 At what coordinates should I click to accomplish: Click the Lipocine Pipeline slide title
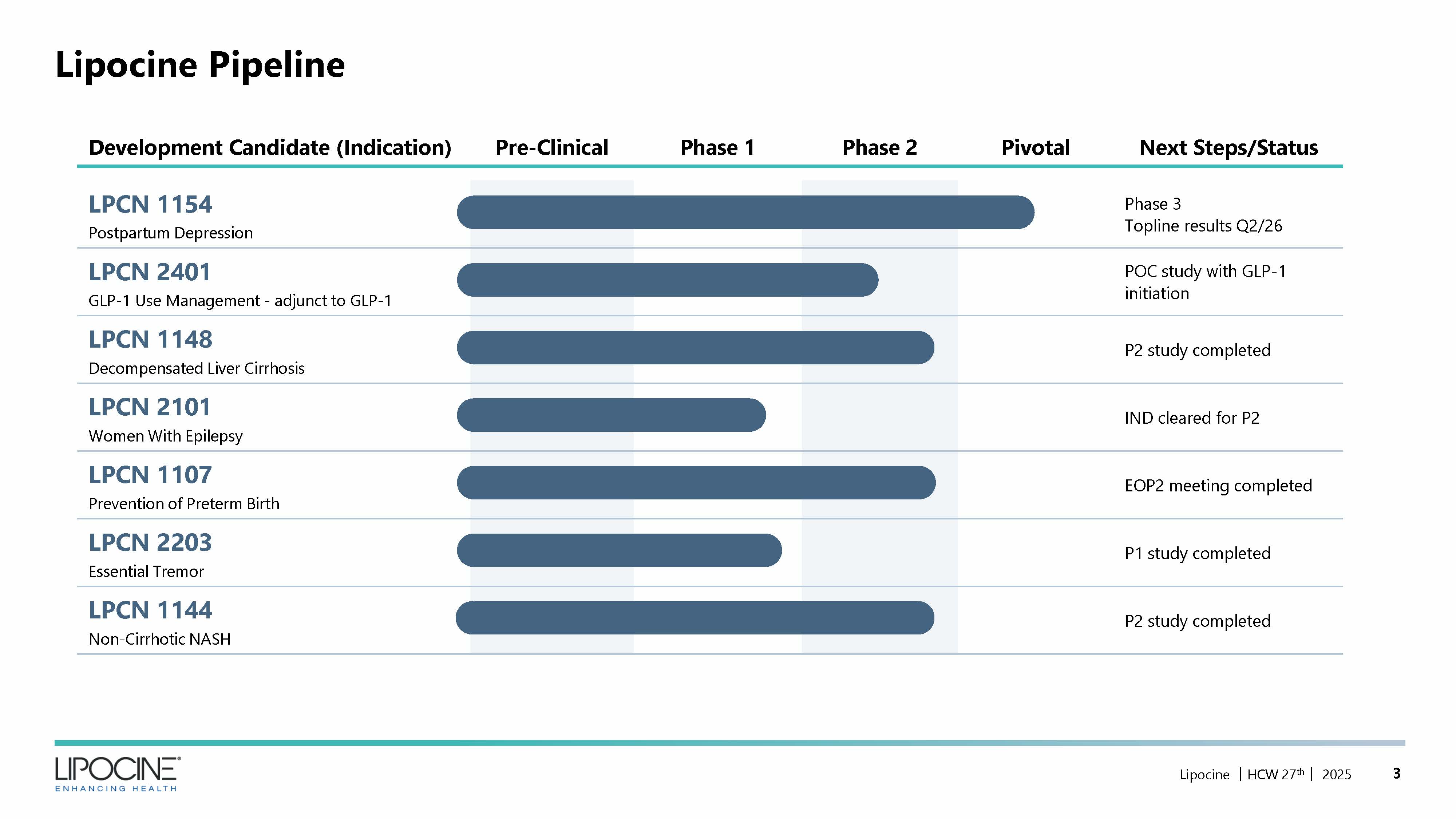(x=200, y=64)
